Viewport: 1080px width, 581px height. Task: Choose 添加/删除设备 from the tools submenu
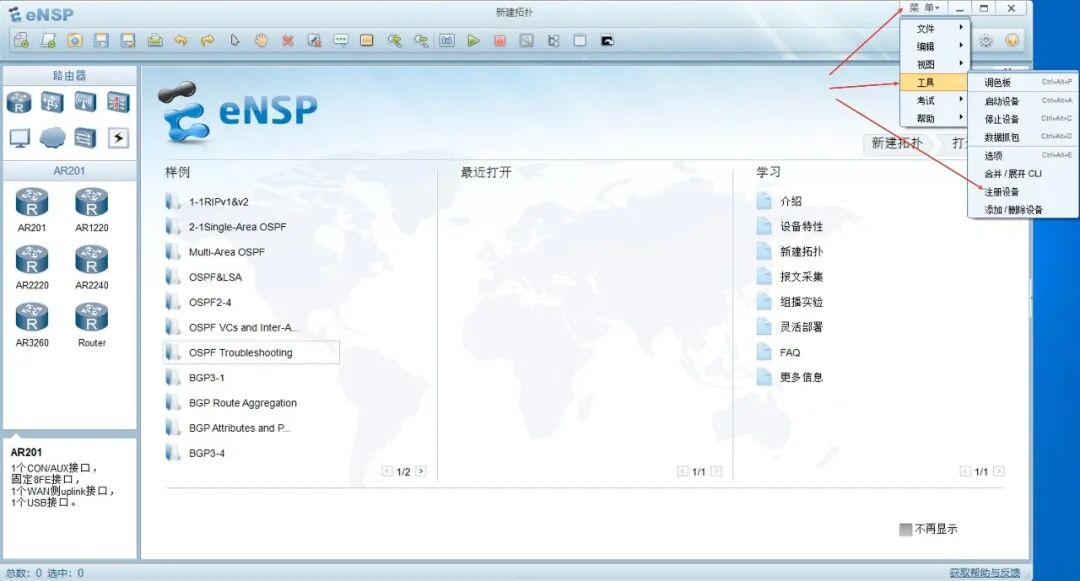pyautogui.click(x=1023, y=209)
